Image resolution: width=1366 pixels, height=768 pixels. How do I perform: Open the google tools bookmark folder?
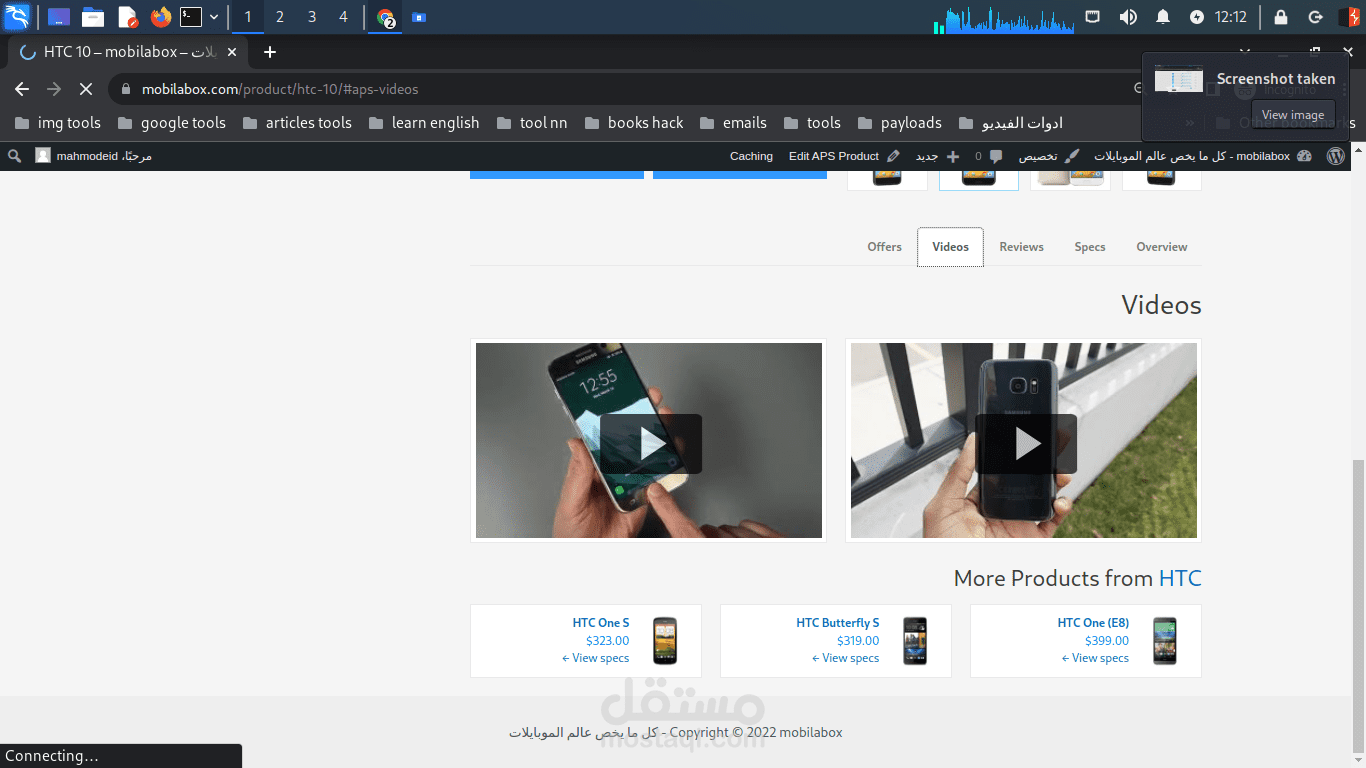tap(172, 123)
